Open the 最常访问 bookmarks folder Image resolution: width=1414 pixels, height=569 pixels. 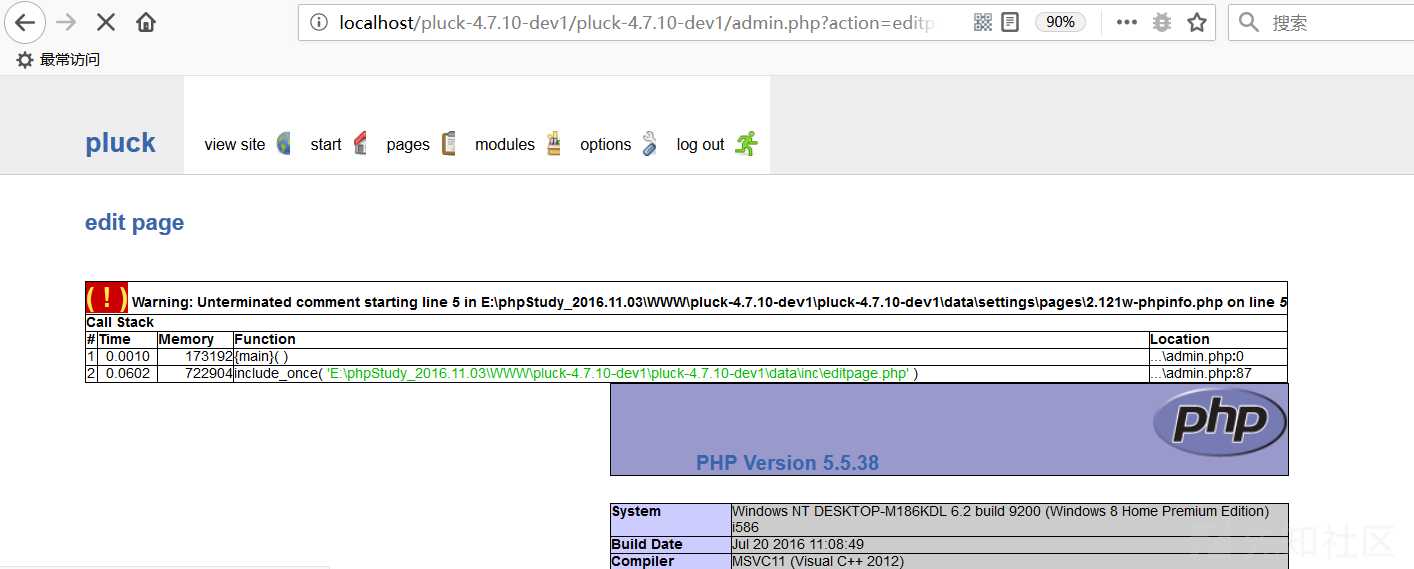[x=70, y=60]
